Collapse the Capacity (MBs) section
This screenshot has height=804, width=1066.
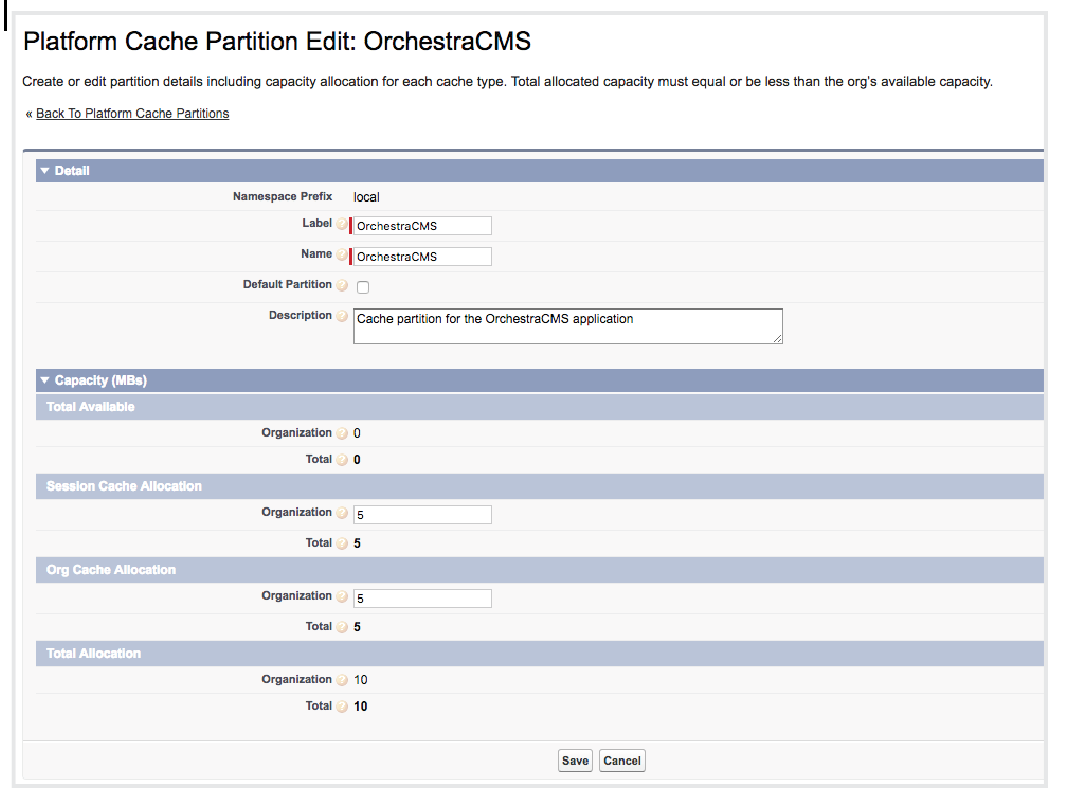[x=44, y=381]
